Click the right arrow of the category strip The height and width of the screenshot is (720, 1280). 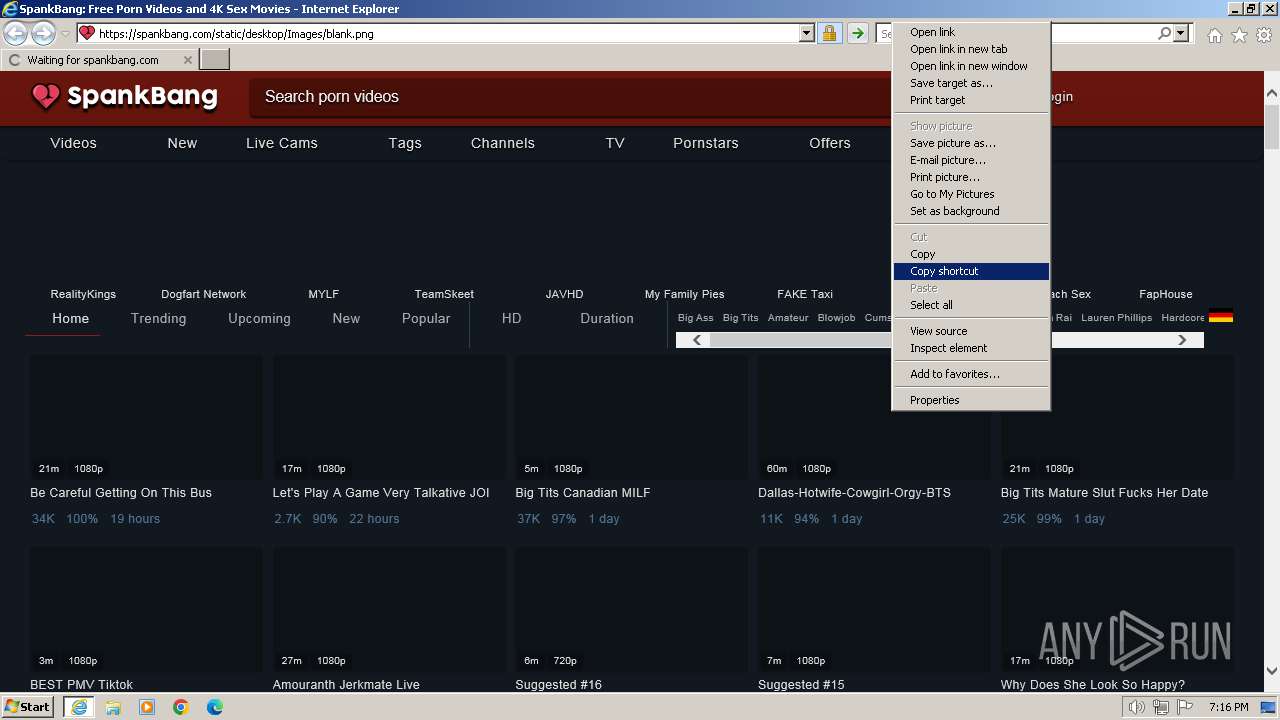point(1182,340)
